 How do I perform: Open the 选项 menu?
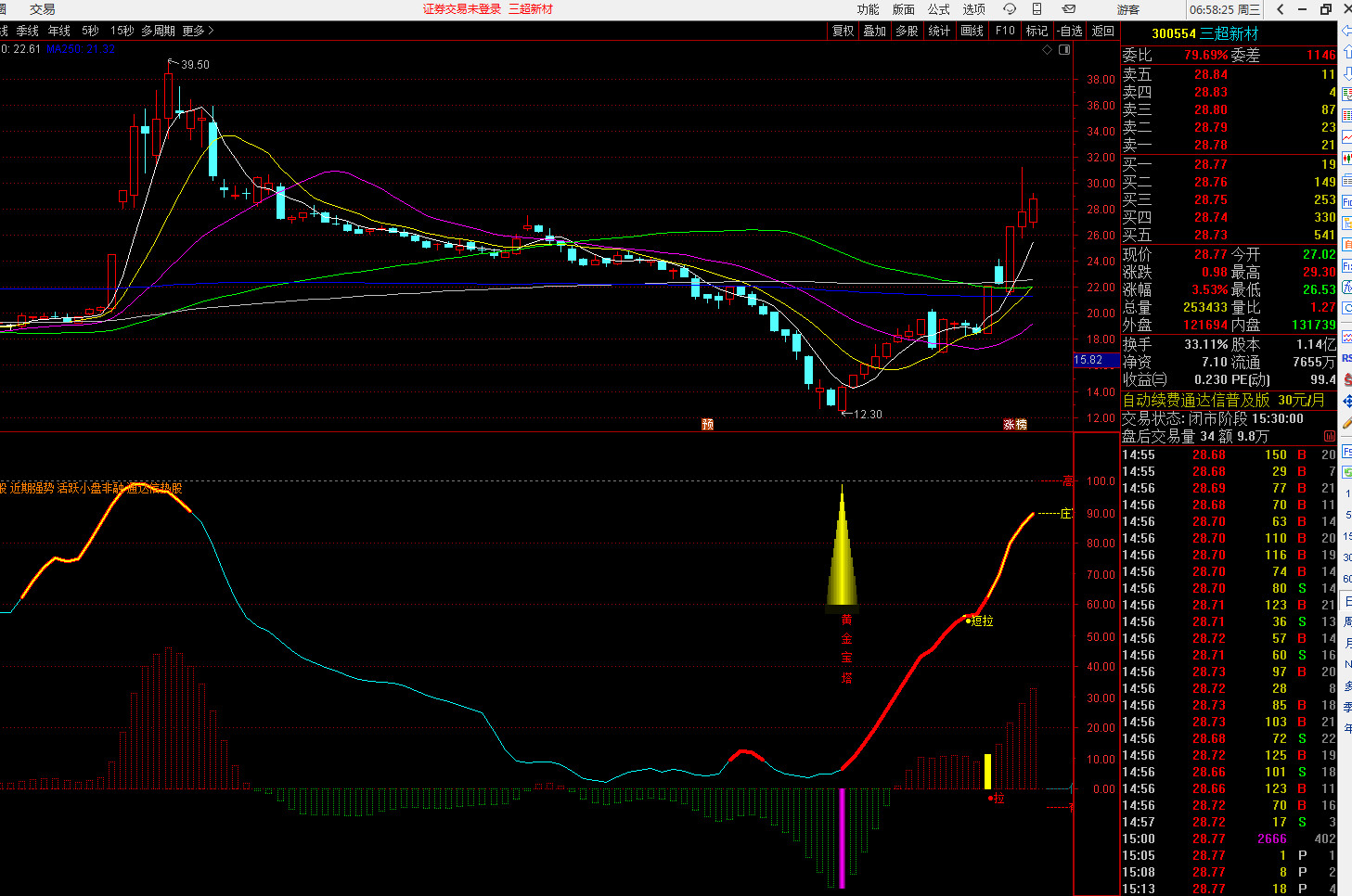pyautogui.click(x=973, y=9)
